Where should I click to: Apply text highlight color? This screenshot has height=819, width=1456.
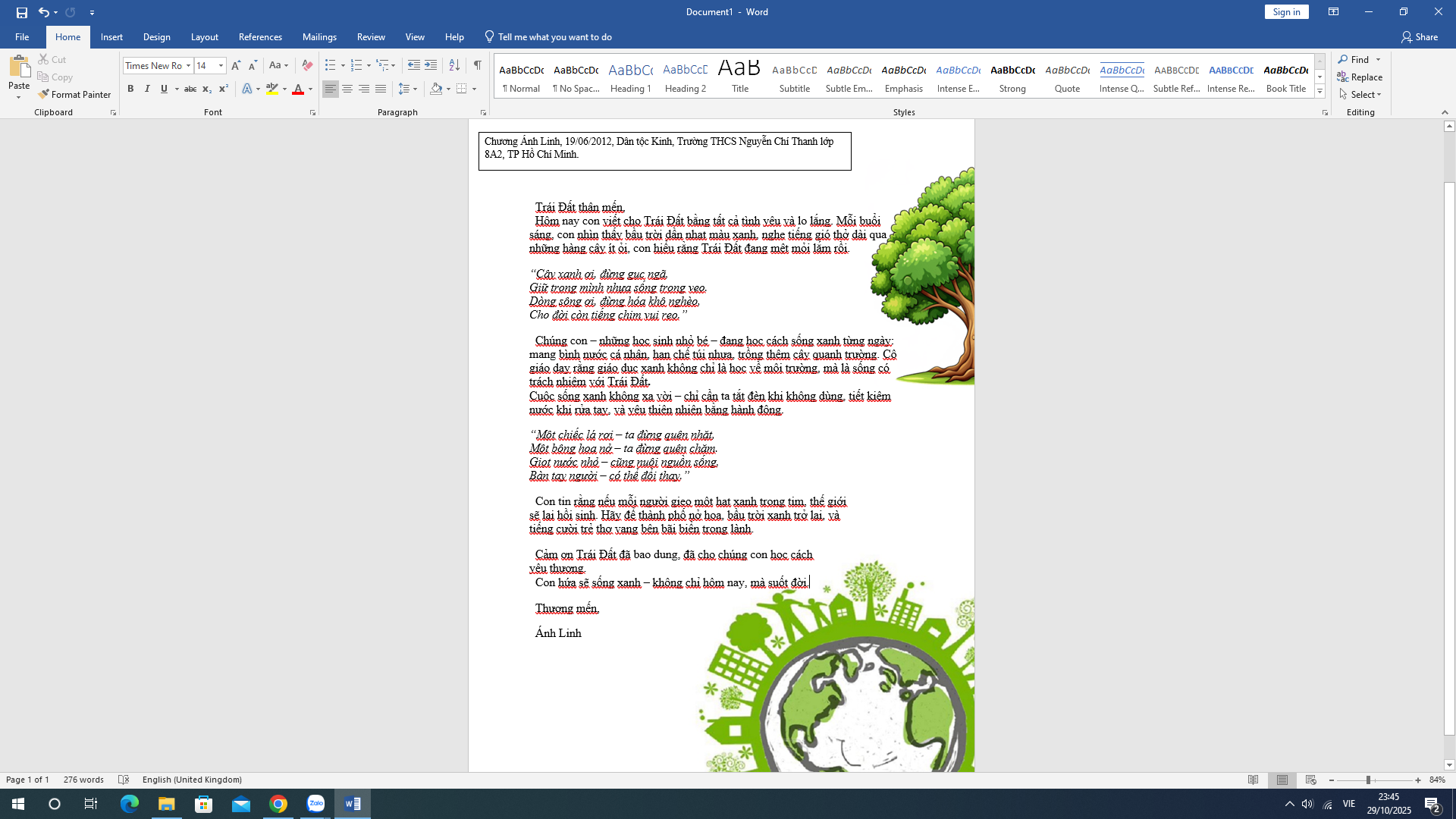coord(272,89)
